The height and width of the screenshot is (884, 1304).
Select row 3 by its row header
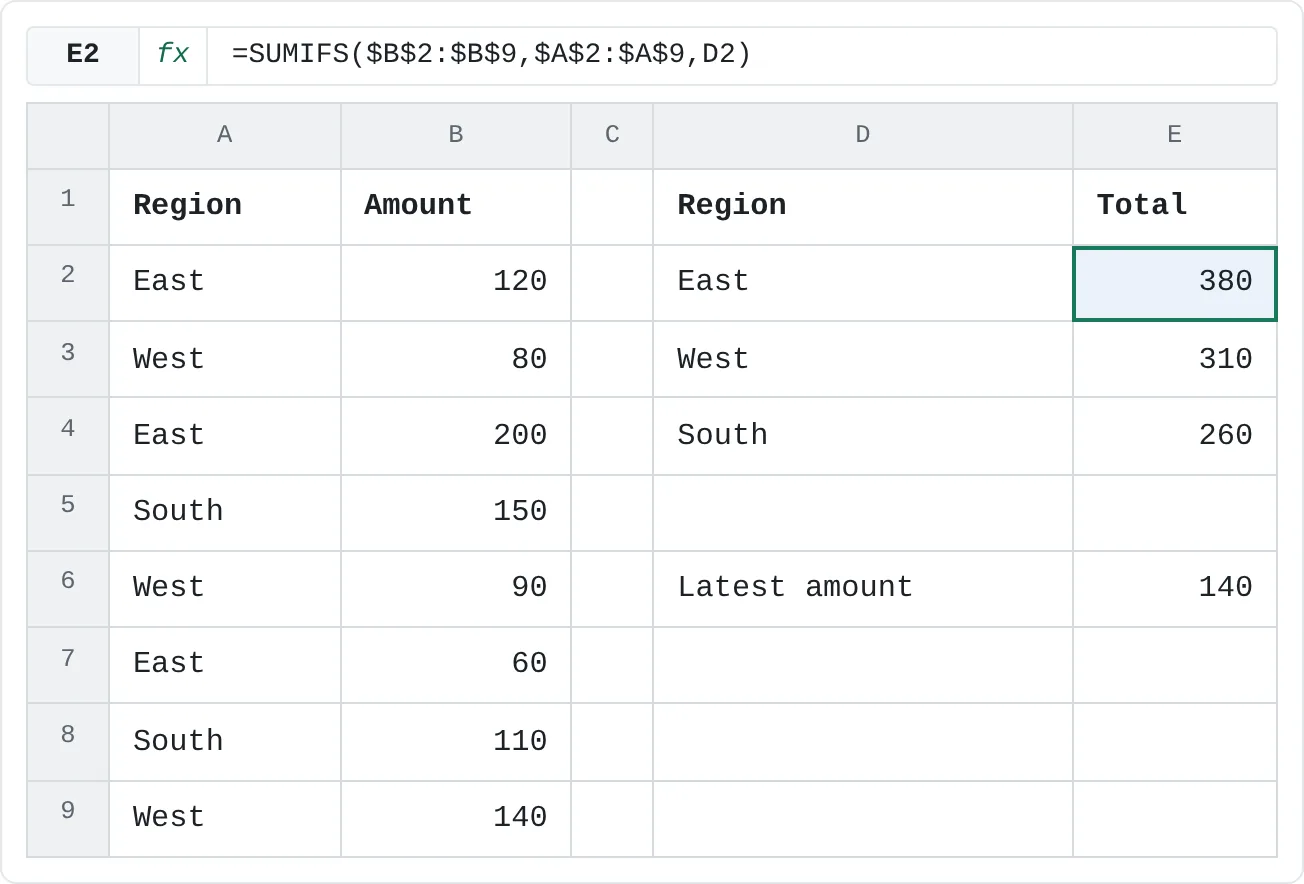tap(68, 359)
